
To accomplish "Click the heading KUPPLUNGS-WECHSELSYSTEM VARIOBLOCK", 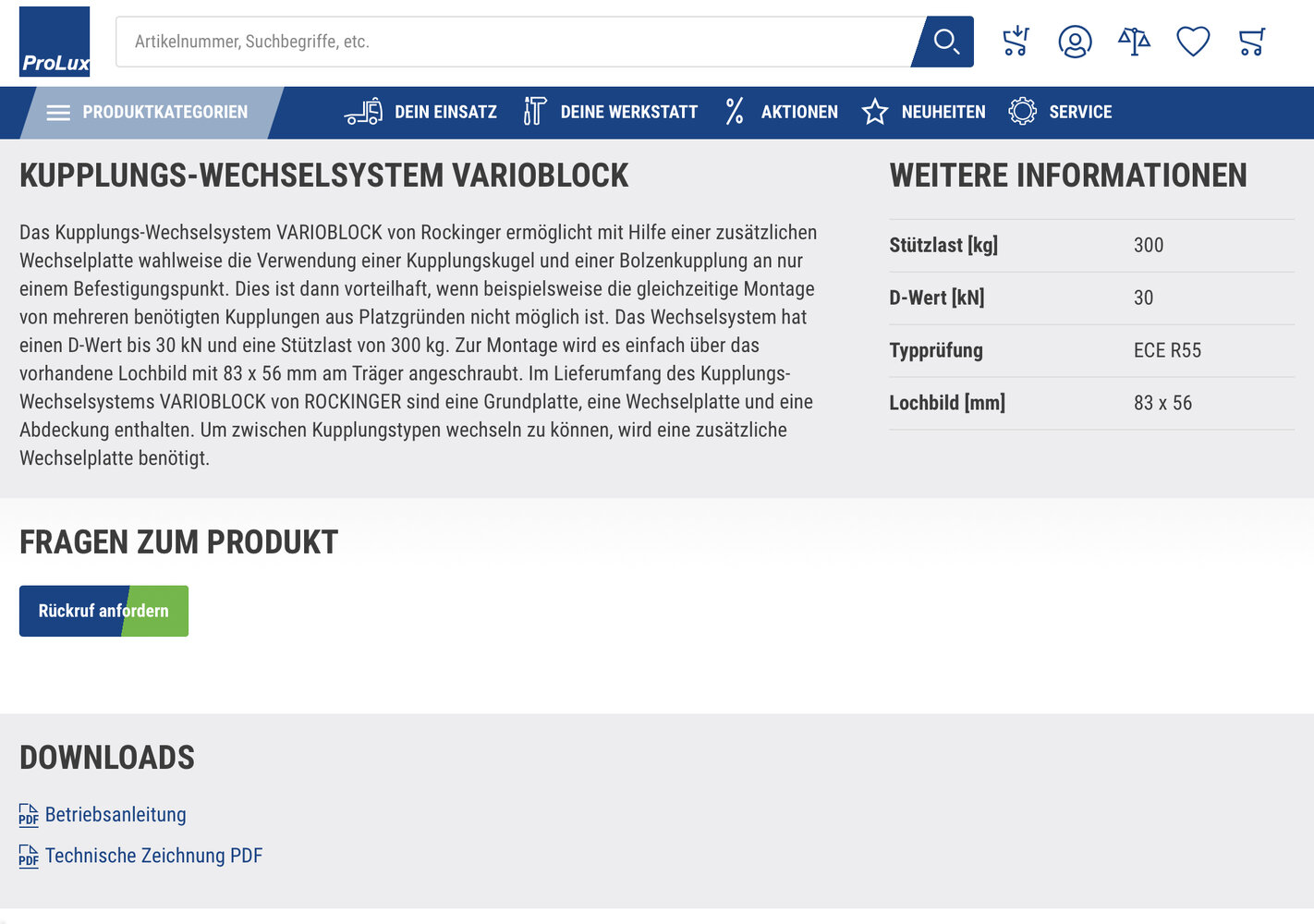I will pyautogui.click(x=323, y=176).
